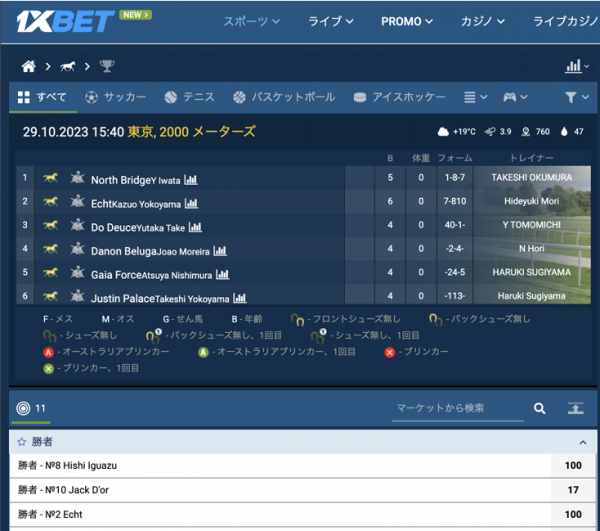This screenshot has width=600, height=531.
Task: Select the 11 markets tab
Action: 31,408
